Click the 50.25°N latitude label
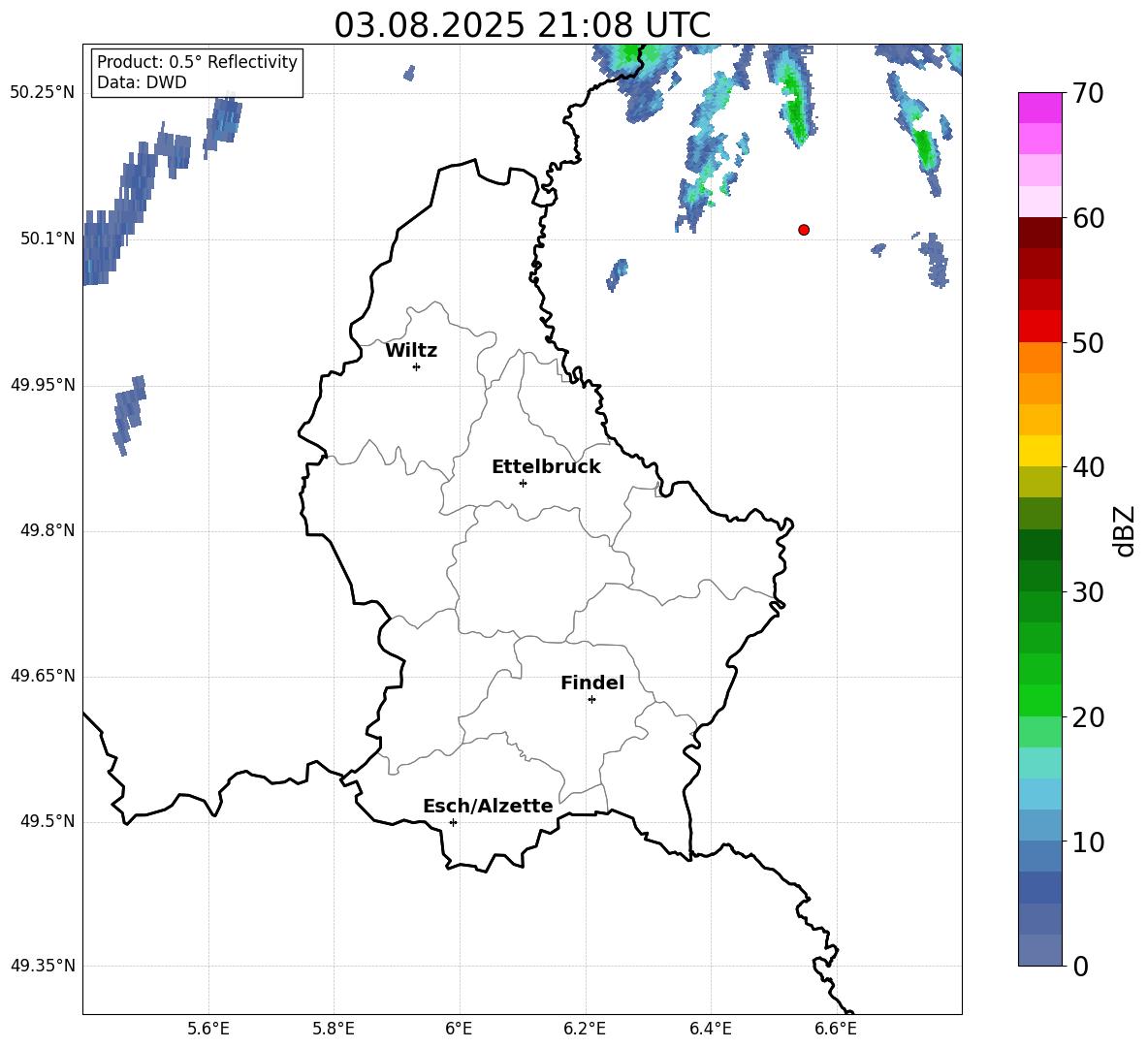1148x1048 pixels. [x=43, y=93]
